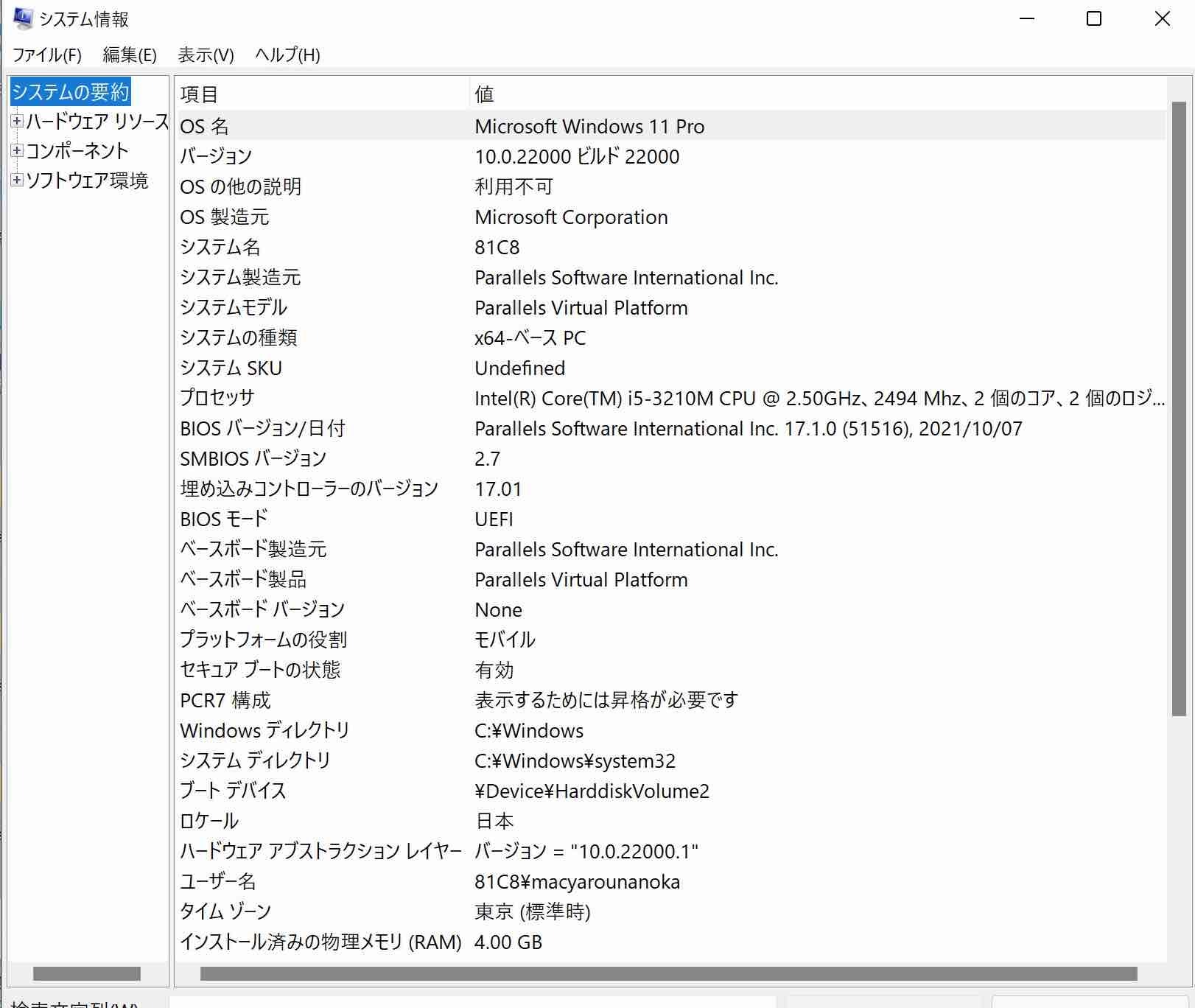Open the ヘルプ(H) menu

(x=287, y=55)
